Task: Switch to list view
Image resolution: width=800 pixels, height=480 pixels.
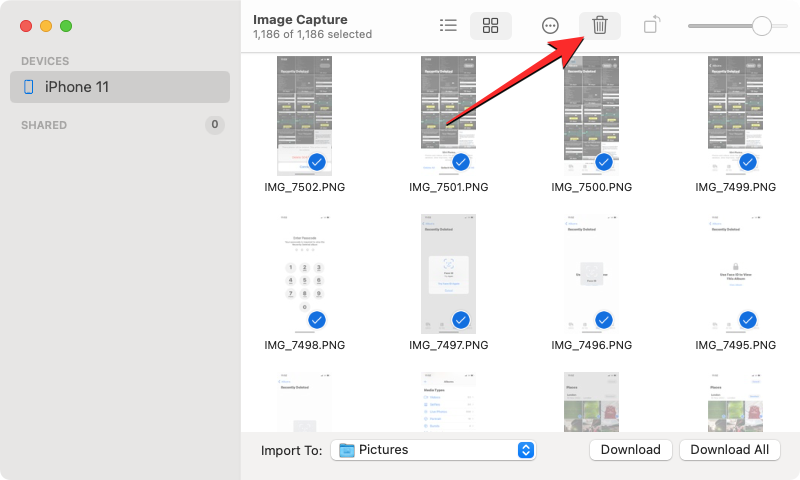Action: tap(448, 26)
